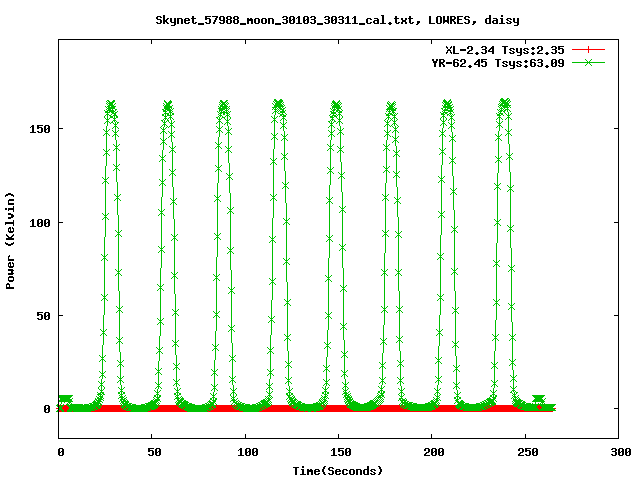Viewport: 640px width, 480px height.
Task: Select the legend entry YR-62.45 Tsys:63.09
Action: pyautogui.click(x=498, y=63)
